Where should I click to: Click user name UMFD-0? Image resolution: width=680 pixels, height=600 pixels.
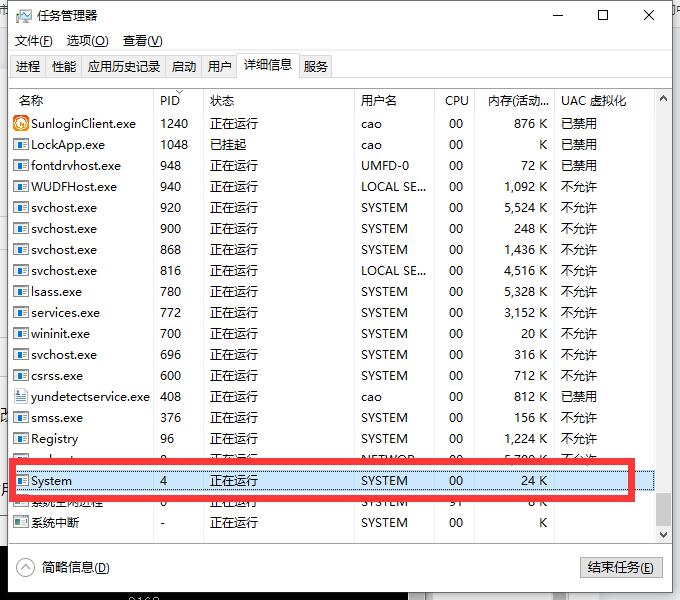click(x=385, y=166)
